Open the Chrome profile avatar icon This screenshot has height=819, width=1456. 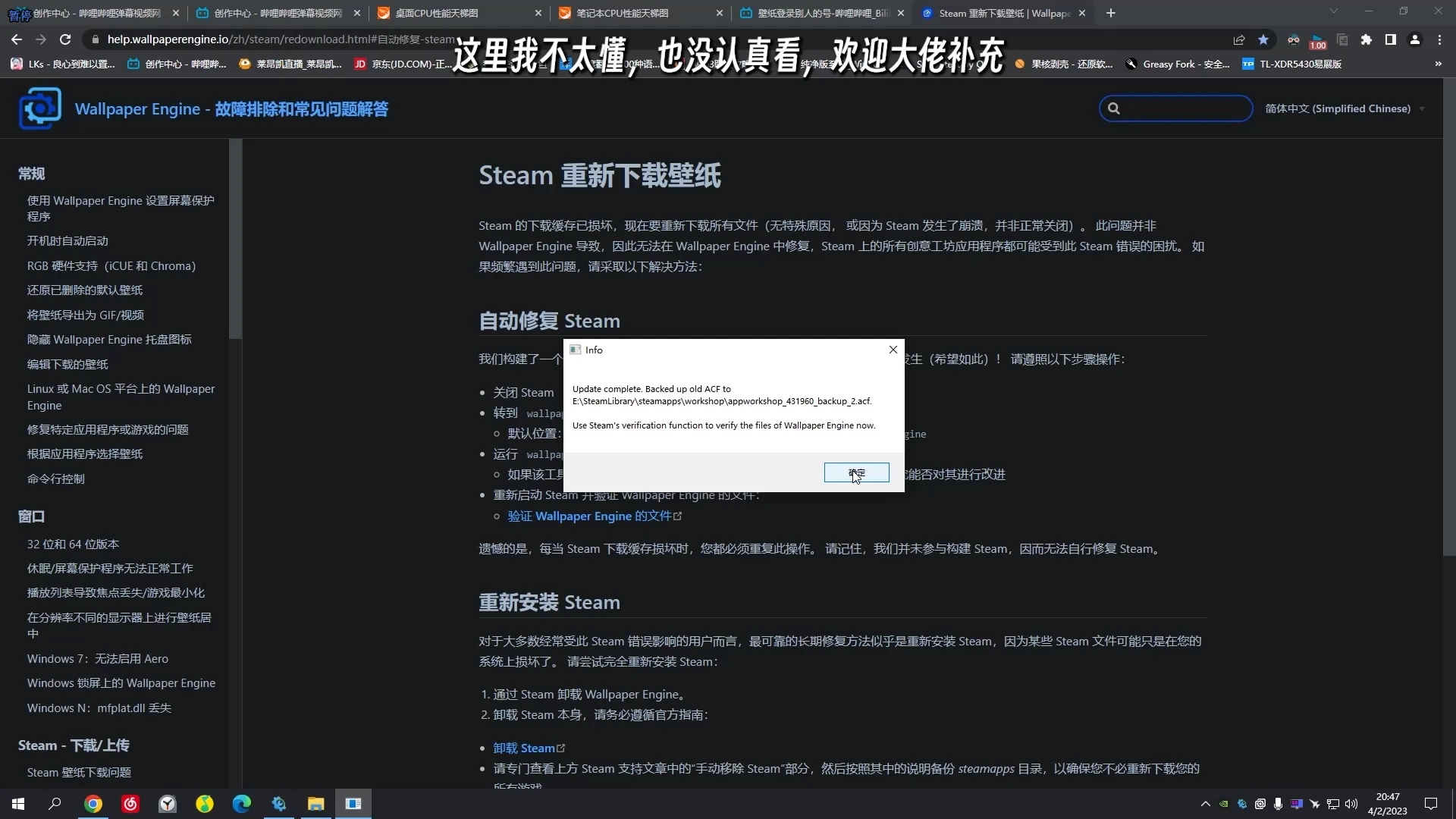1415,39
